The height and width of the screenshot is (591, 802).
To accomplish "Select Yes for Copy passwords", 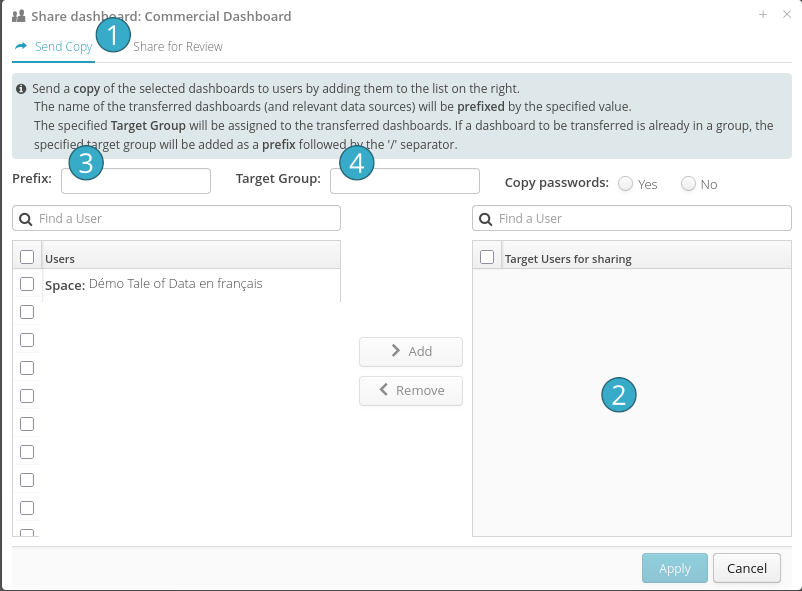I will click(x=625, y=184).
